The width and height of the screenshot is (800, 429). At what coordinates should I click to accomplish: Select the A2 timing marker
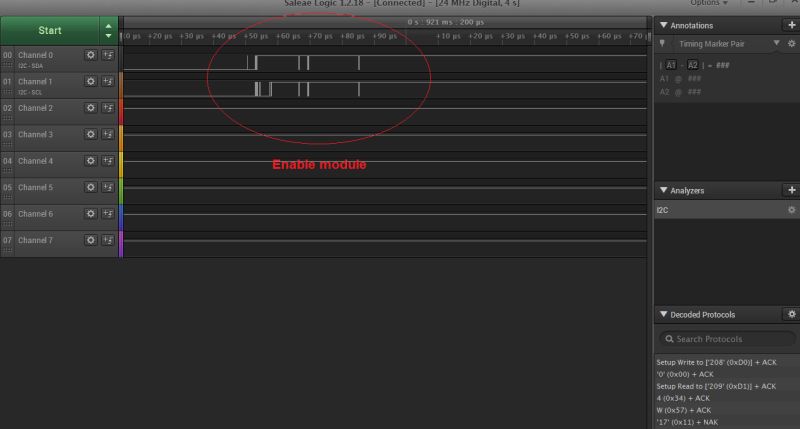pos(692,65)
